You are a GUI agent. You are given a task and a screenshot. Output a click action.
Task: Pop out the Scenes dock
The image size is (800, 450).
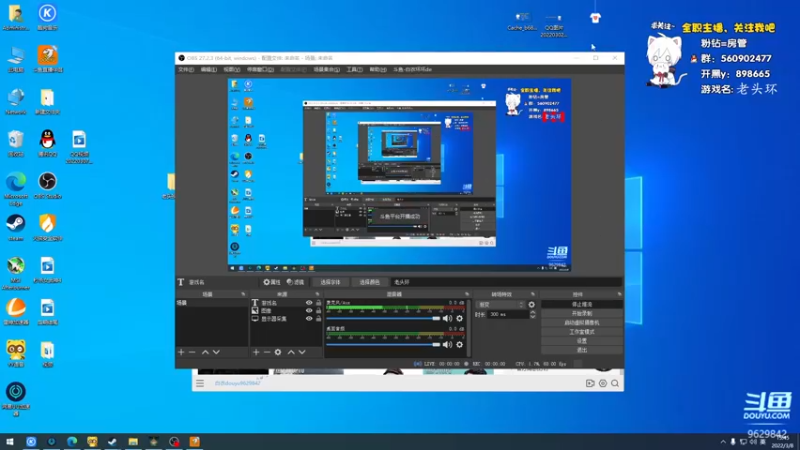(243, 294)
